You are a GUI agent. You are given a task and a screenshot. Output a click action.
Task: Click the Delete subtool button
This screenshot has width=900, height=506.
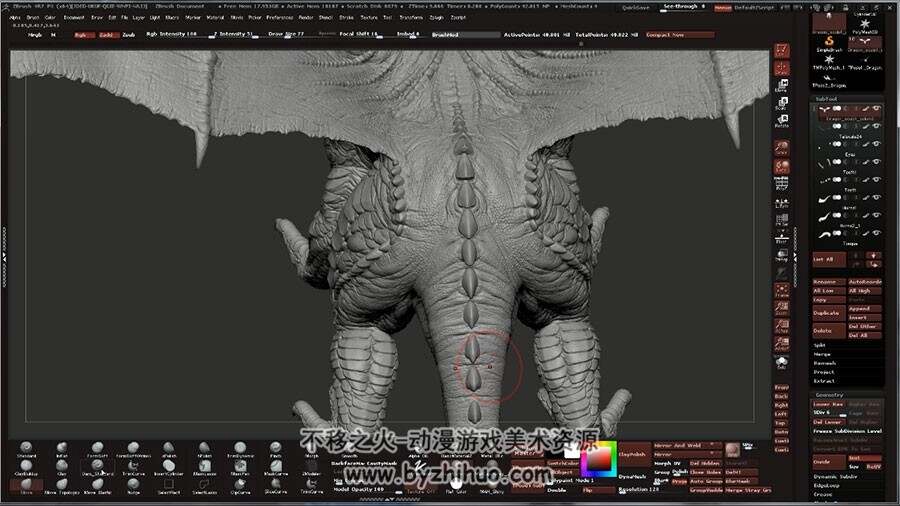(x=829, y=330)
